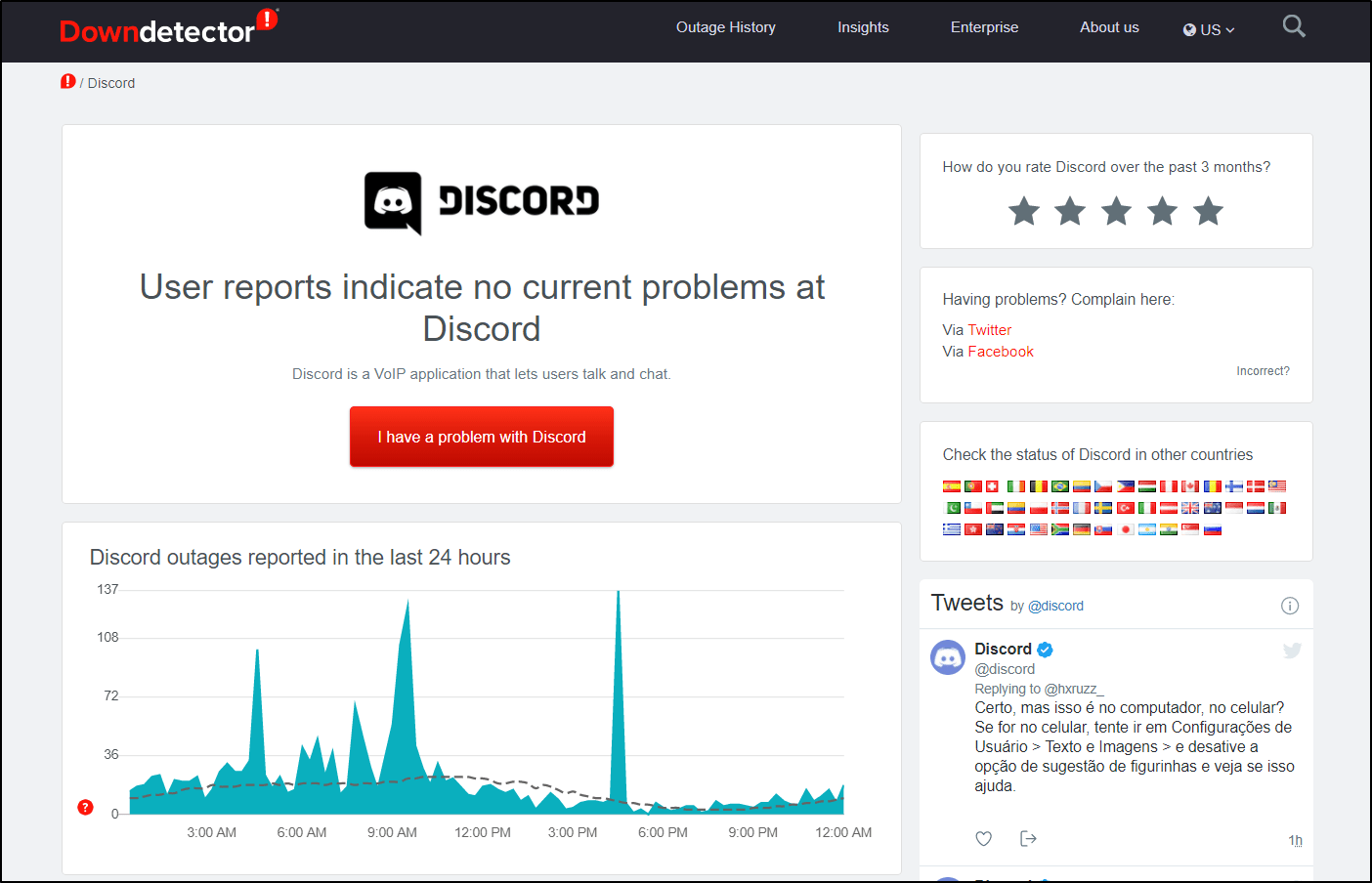Screen dimensions: 1372x883
Task: Select the Mexico flag
Action: (1277, 508)
